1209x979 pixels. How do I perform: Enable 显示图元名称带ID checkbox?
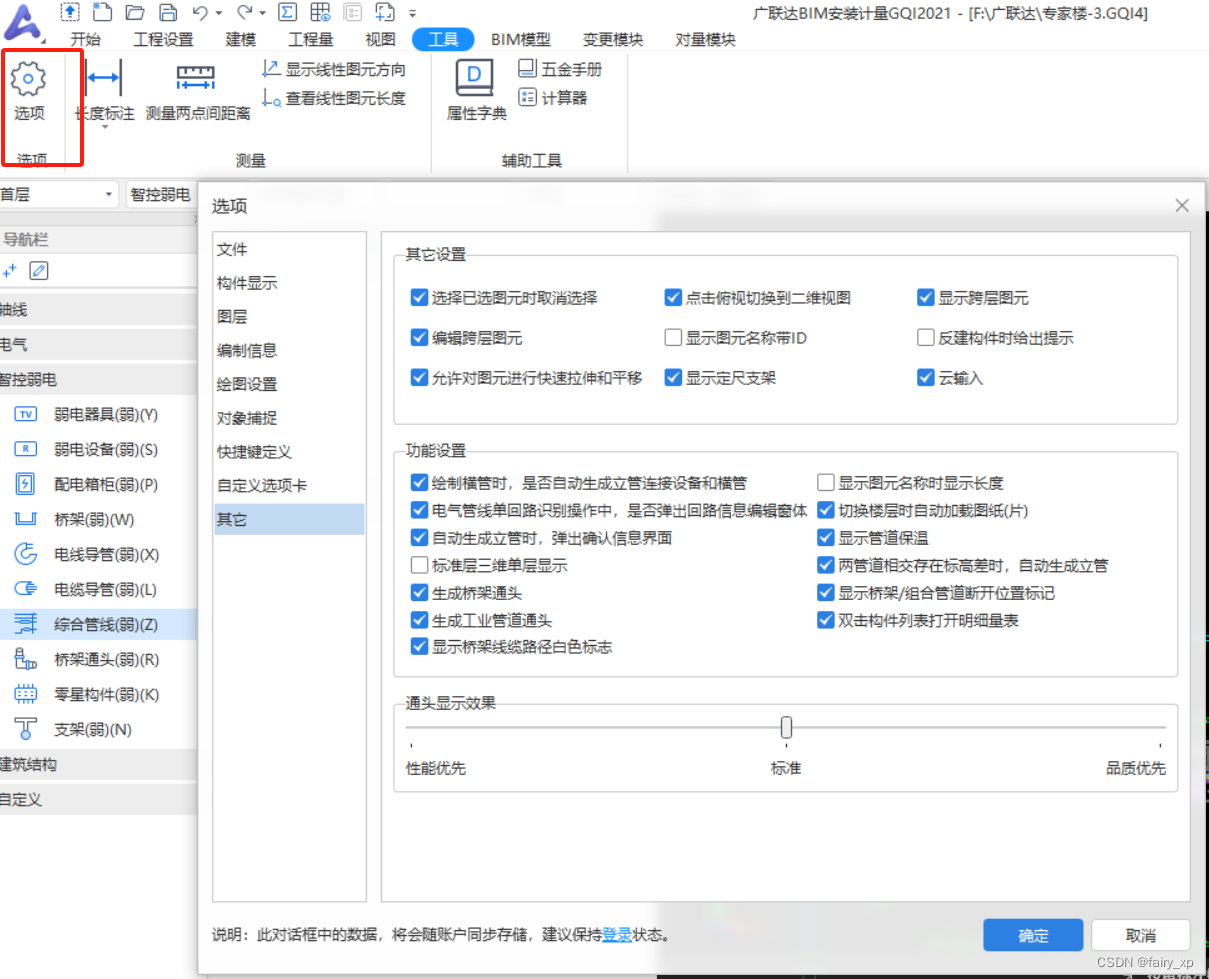coord(673,338)
